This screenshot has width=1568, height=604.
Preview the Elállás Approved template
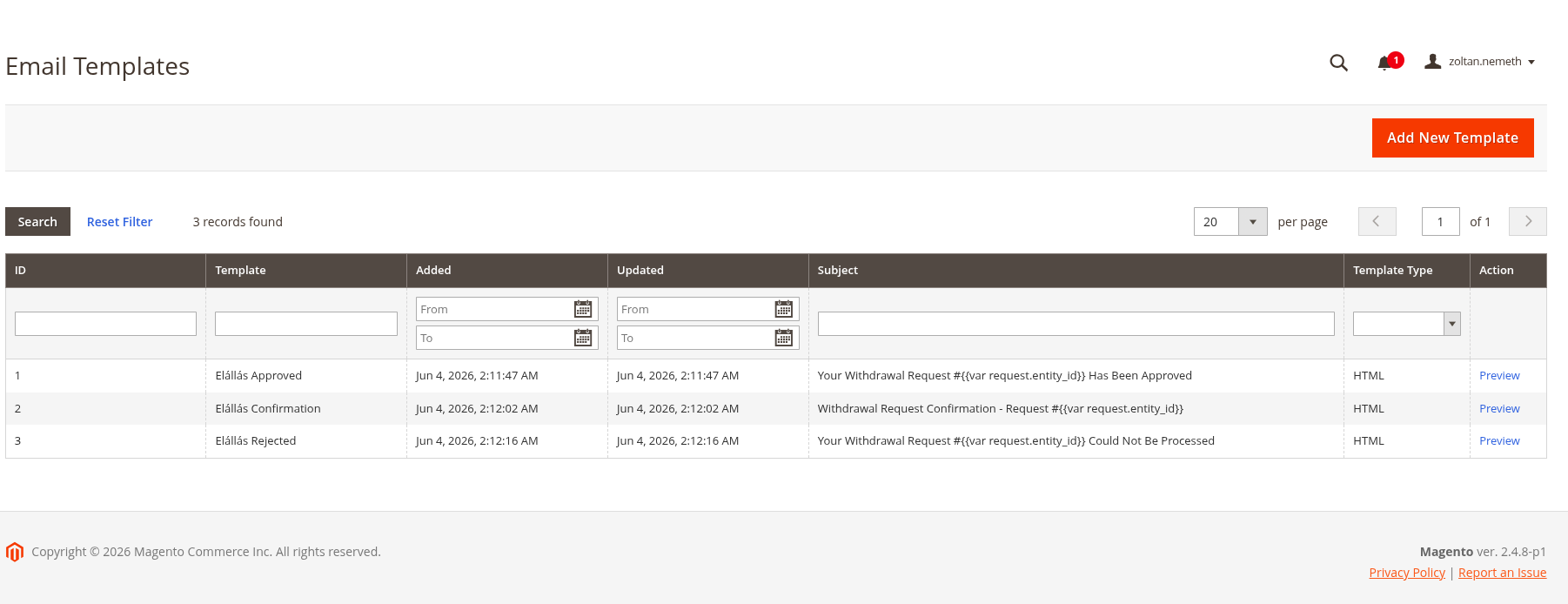pos(1499,376)
